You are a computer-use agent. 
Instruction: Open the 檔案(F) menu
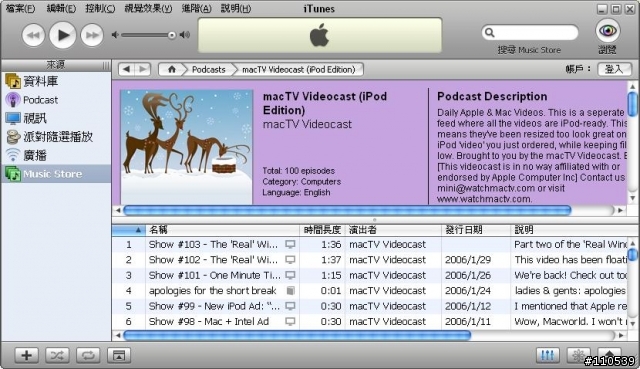[20, 9]
